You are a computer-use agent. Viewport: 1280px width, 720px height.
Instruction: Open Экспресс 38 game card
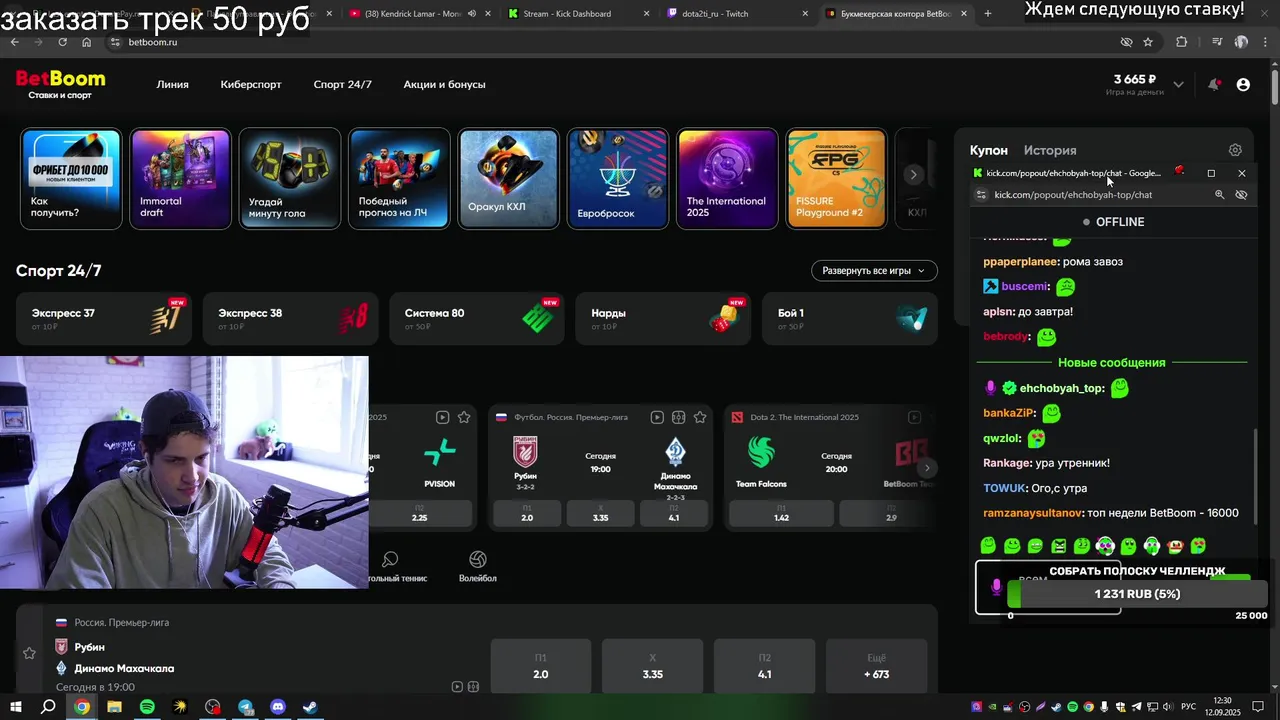coord(291,318)
